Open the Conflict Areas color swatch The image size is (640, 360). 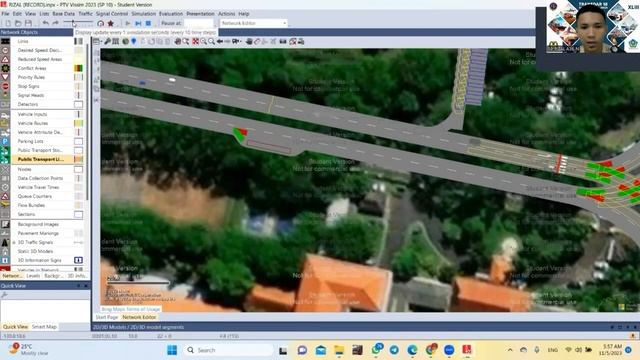pyautogui.click(x=78, y=68)
